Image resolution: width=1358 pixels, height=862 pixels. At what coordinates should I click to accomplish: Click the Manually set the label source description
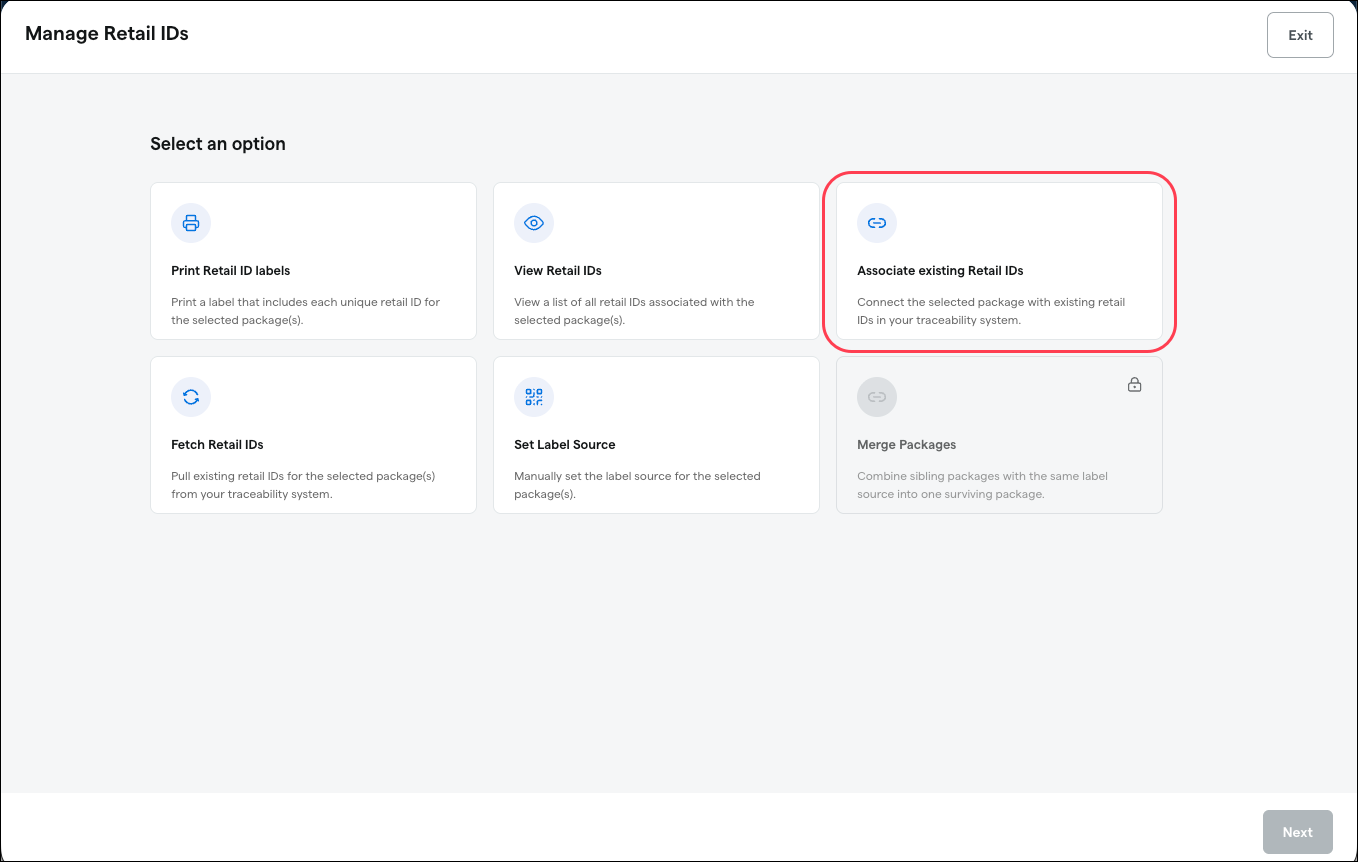[637, 485]
